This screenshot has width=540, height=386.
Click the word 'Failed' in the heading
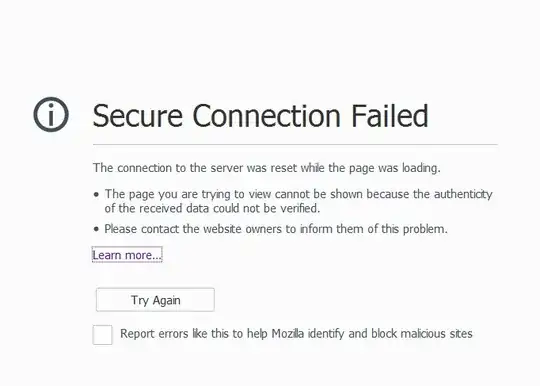point(390,115)
